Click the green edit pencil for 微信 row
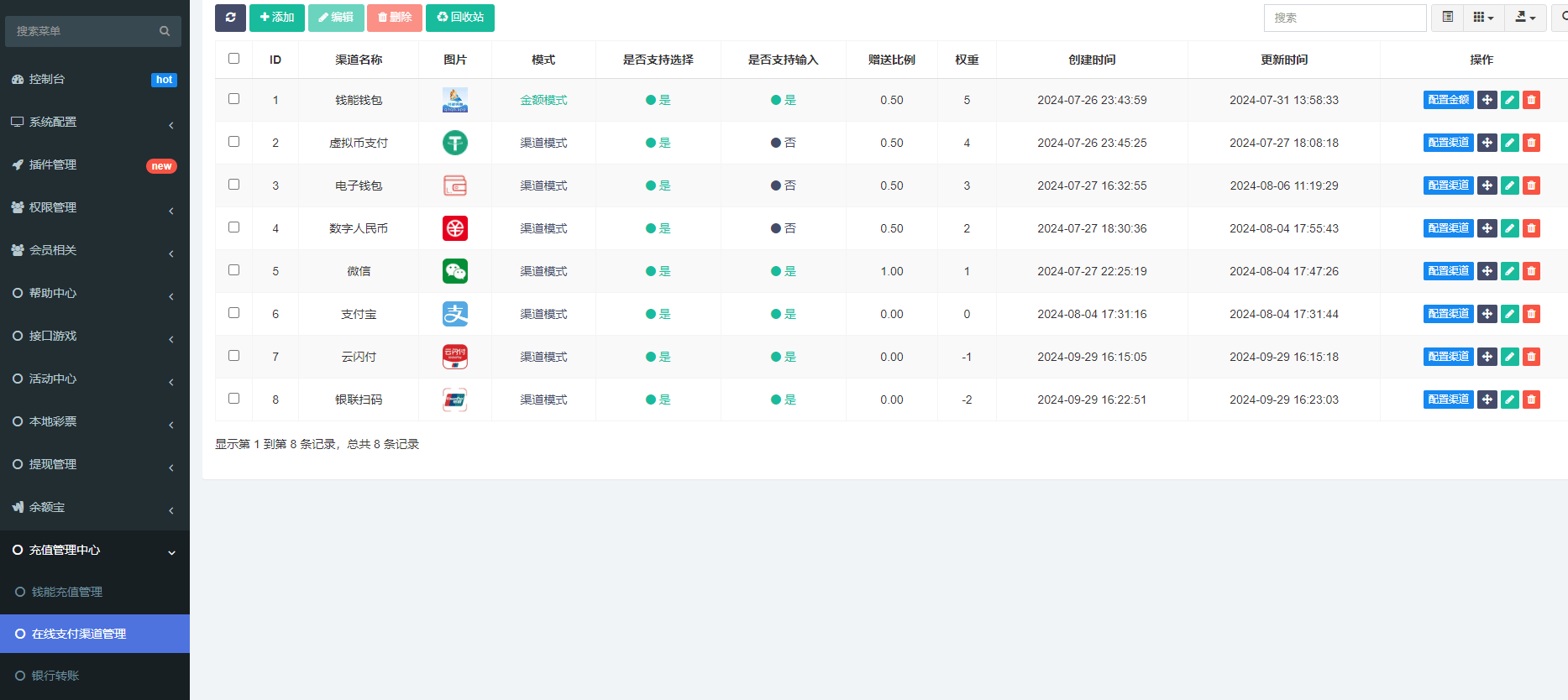This screenshot has height=700, width=1568. tap(1509, 271)
